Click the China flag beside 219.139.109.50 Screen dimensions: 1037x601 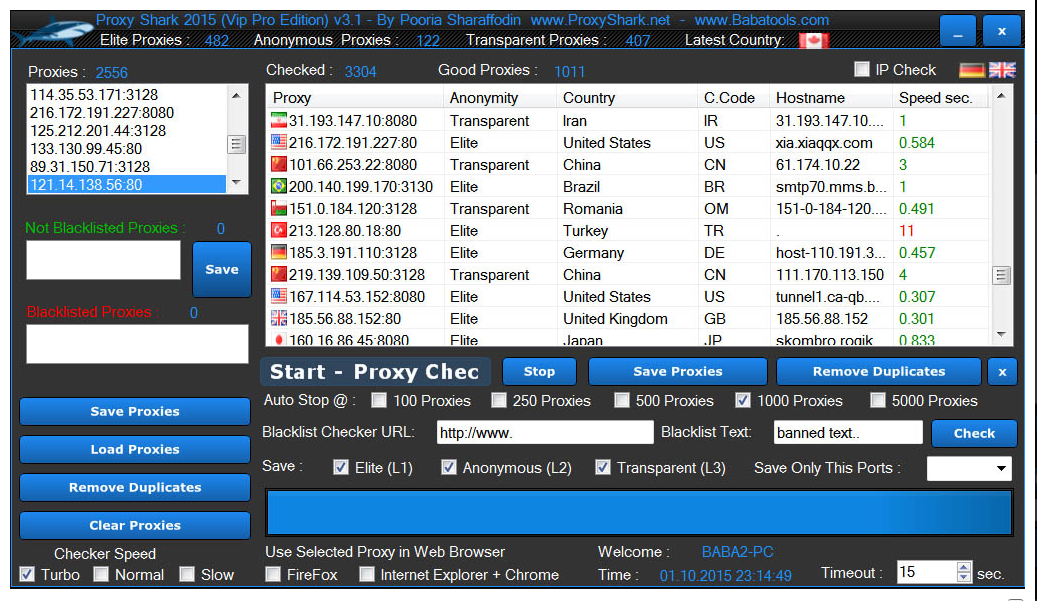point(279,274)
